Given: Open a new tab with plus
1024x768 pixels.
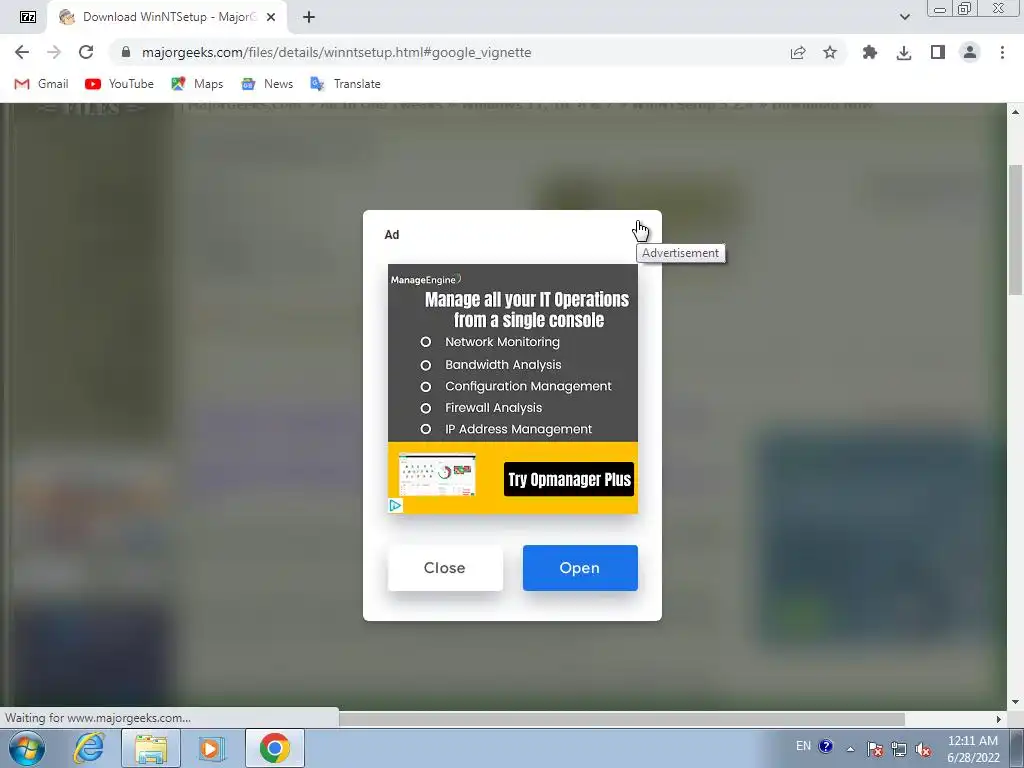Looking at the screenshot, I should pos(309,17).
